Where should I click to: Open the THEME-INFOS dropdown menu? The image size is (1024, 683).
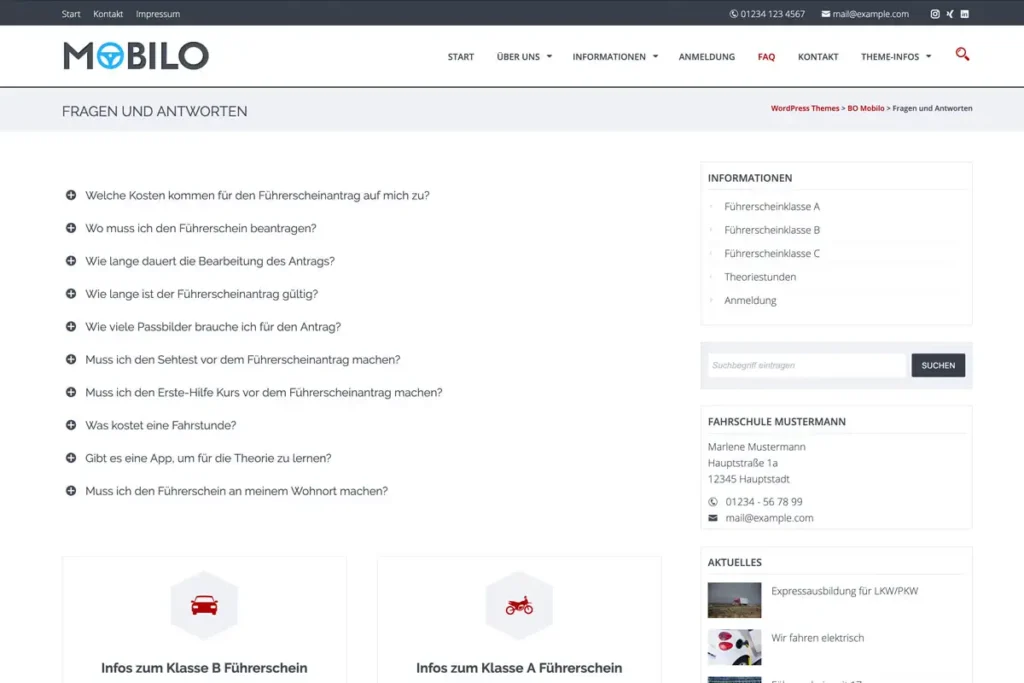pyautogui.click(x=890, y=57)
